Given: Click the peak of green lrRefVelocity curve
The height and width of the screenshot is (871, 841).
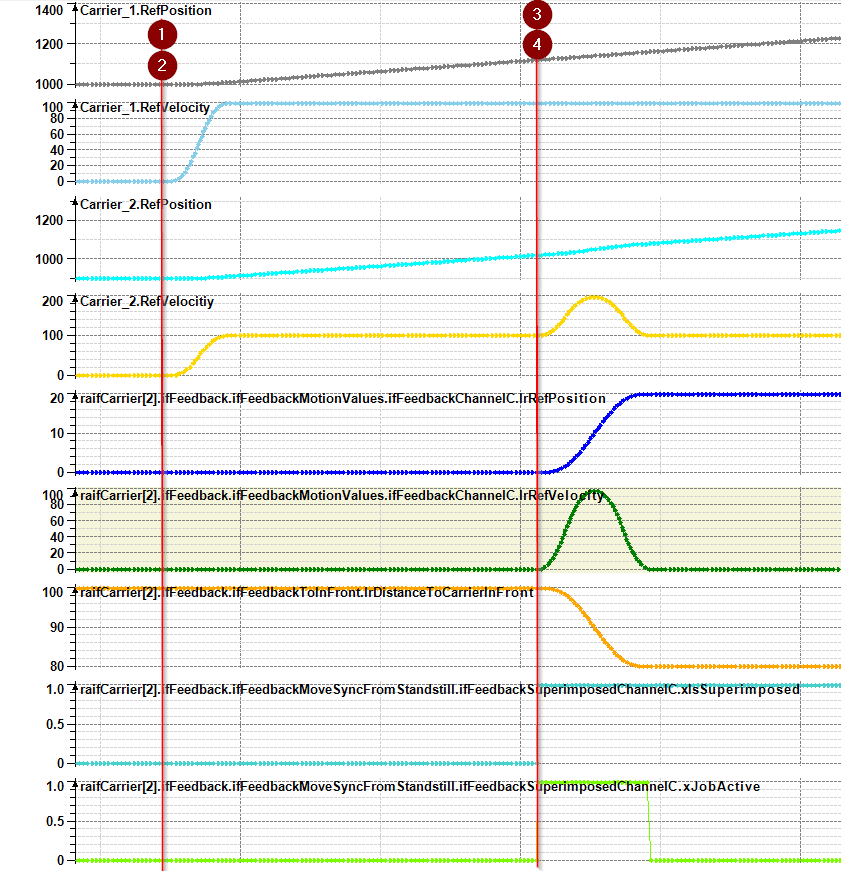Looking at the screenshot, I should [x=595, y=491].
